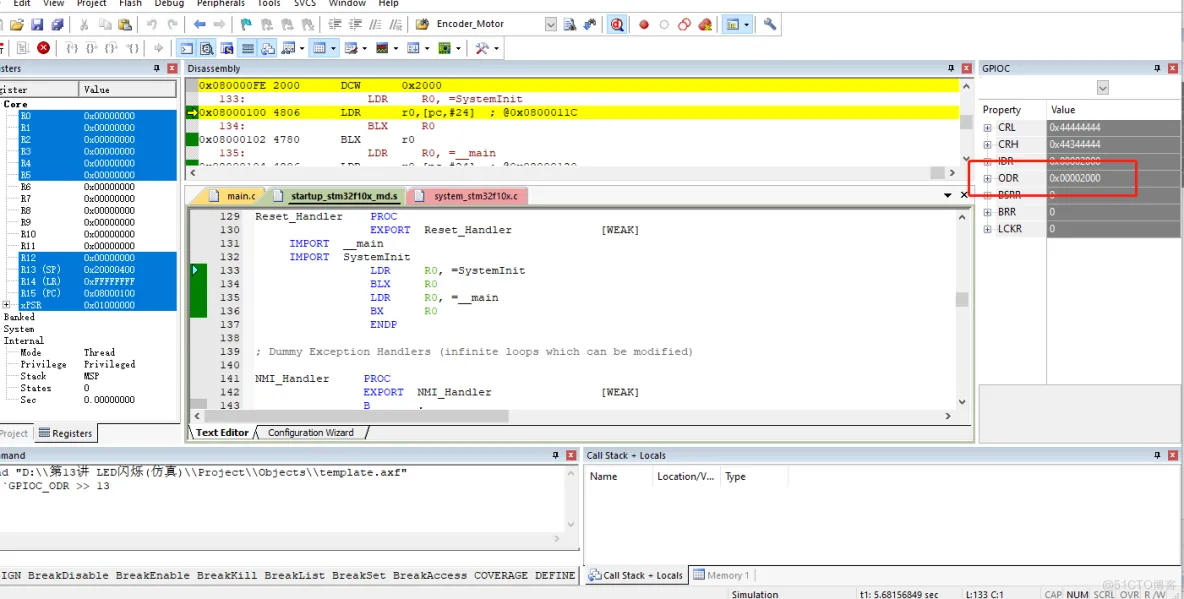This screenshot has width=1184, height=599.
Task: Click the Value column header in Registers
Action: (x=127, y=89)
